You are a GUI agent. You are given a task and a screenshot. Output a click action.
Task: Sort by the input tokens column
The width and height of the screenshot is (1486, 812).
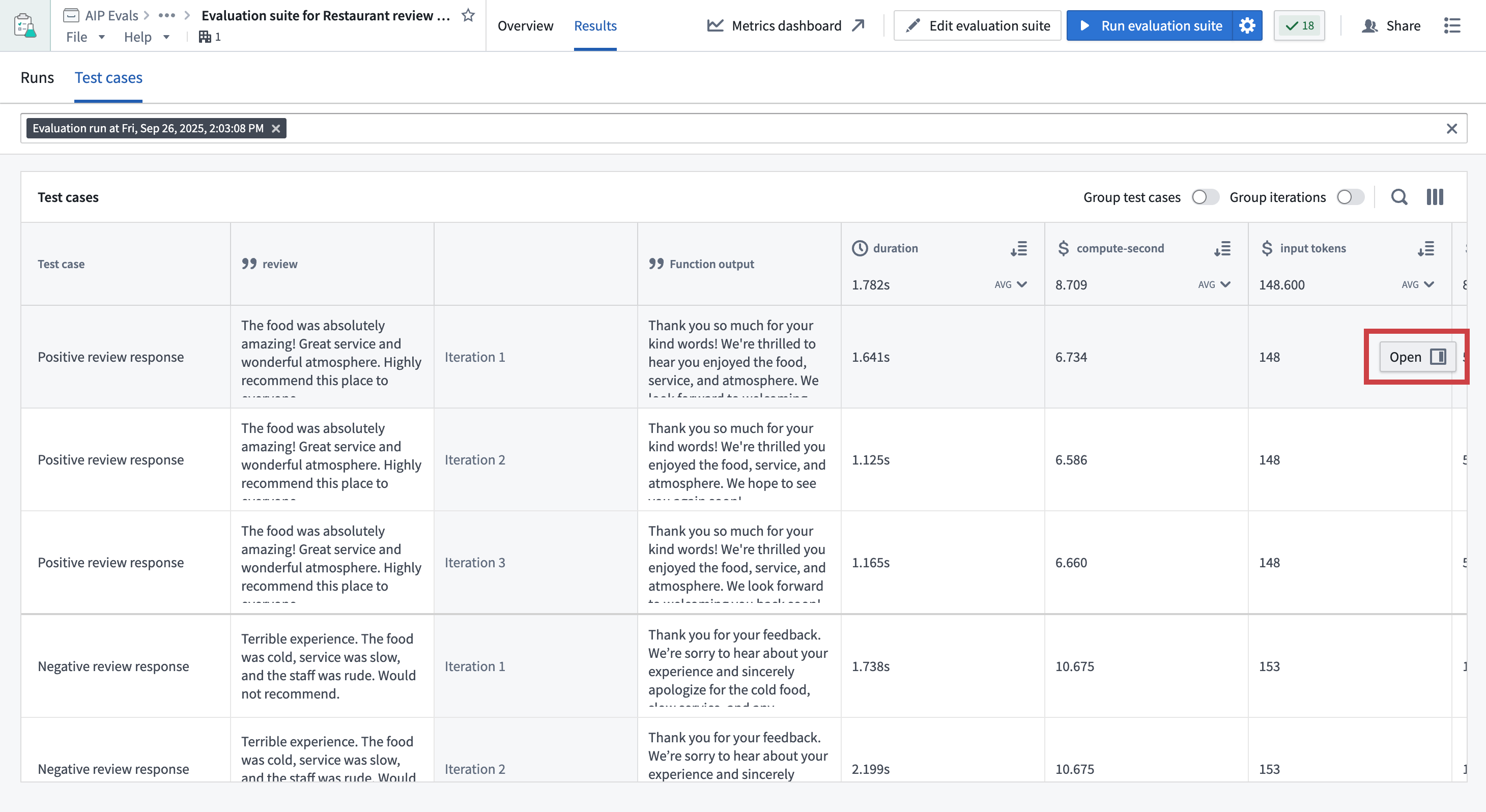1425,249
